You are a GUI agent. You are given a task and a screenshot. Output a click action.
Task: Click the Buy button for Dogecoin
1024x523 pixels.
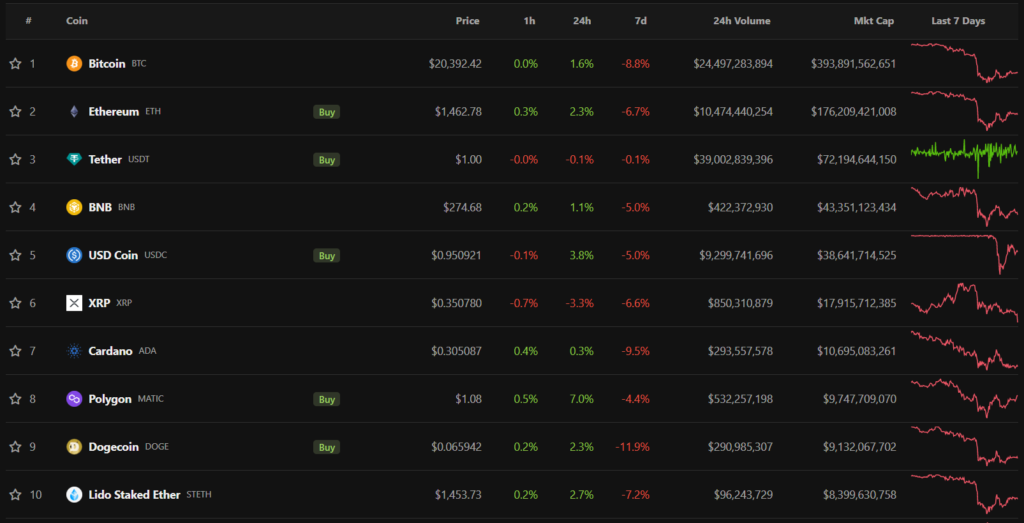327,447
